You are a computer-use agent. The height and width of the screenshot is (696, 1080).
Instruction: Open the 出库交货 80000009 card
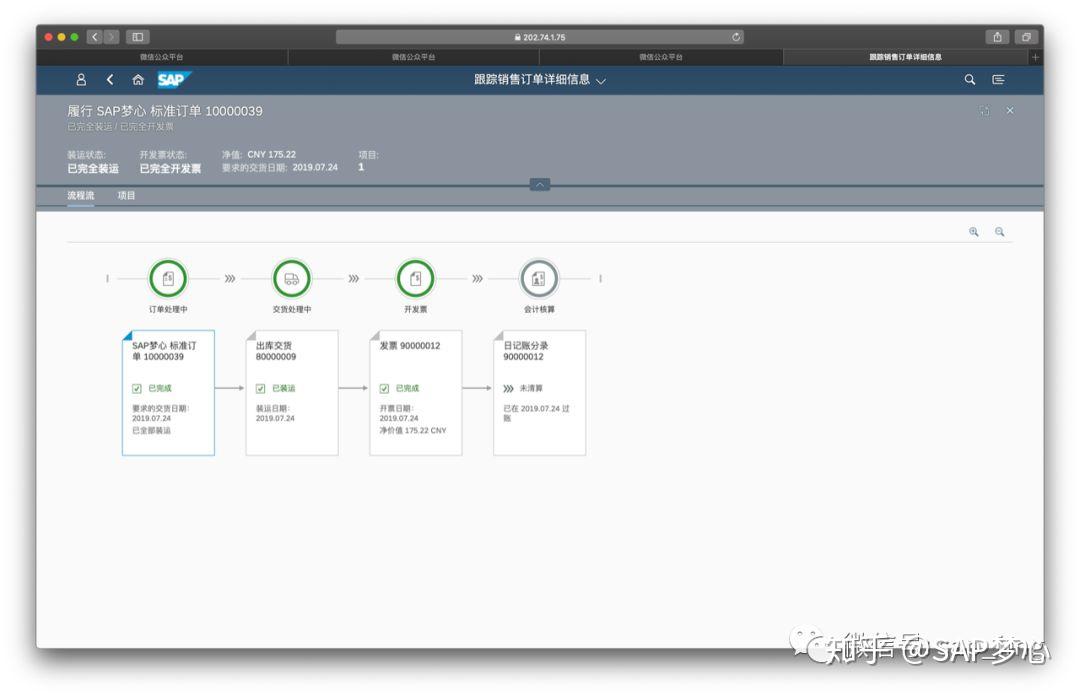tap(292, 393)
